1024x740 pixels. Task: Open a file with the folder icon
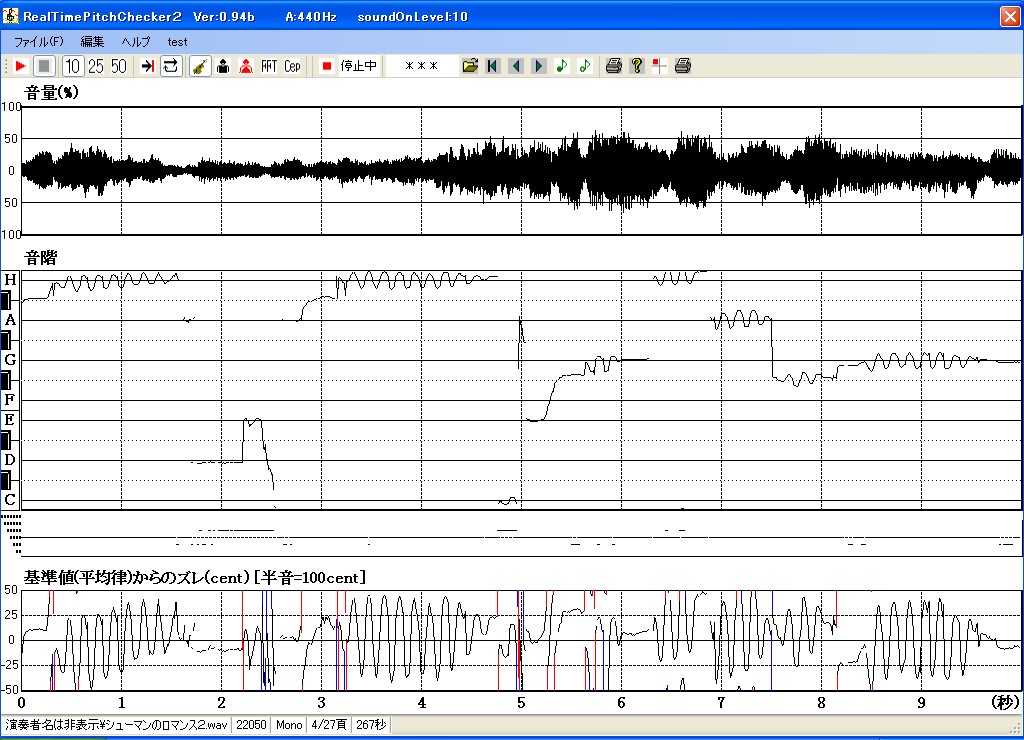pyautogui.click(x=470, y=66)
